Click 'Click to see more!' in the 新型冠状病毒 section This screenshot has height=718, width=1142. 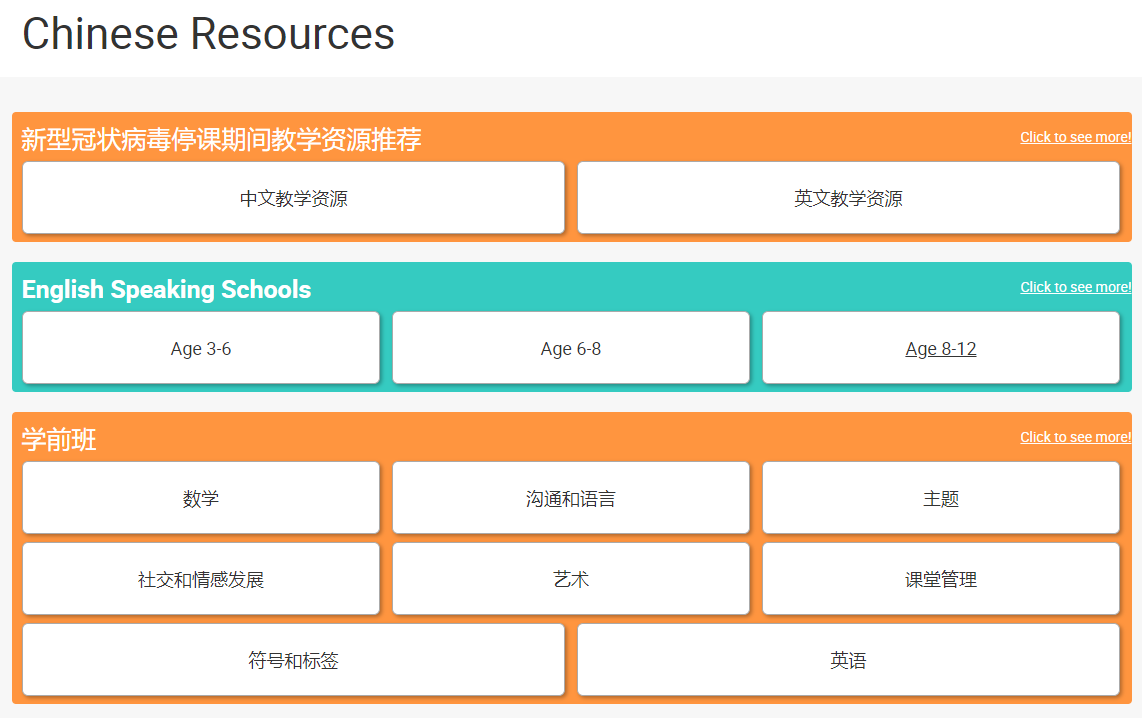(x=1076, y=137)
